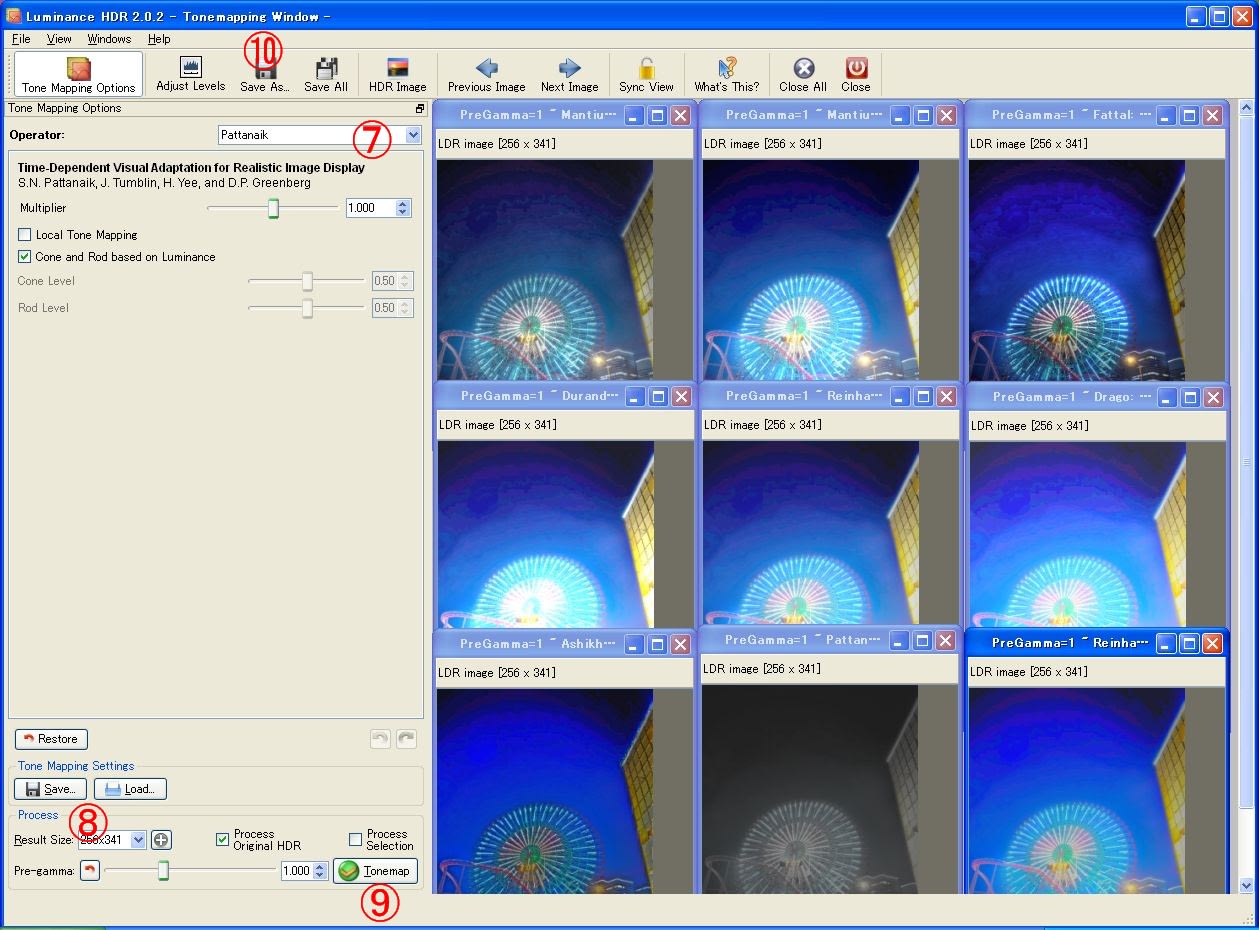Enable Local Tone Mapping checkbox
Image resolution: width=1259 pixels, height=930 pixels.
25,235
